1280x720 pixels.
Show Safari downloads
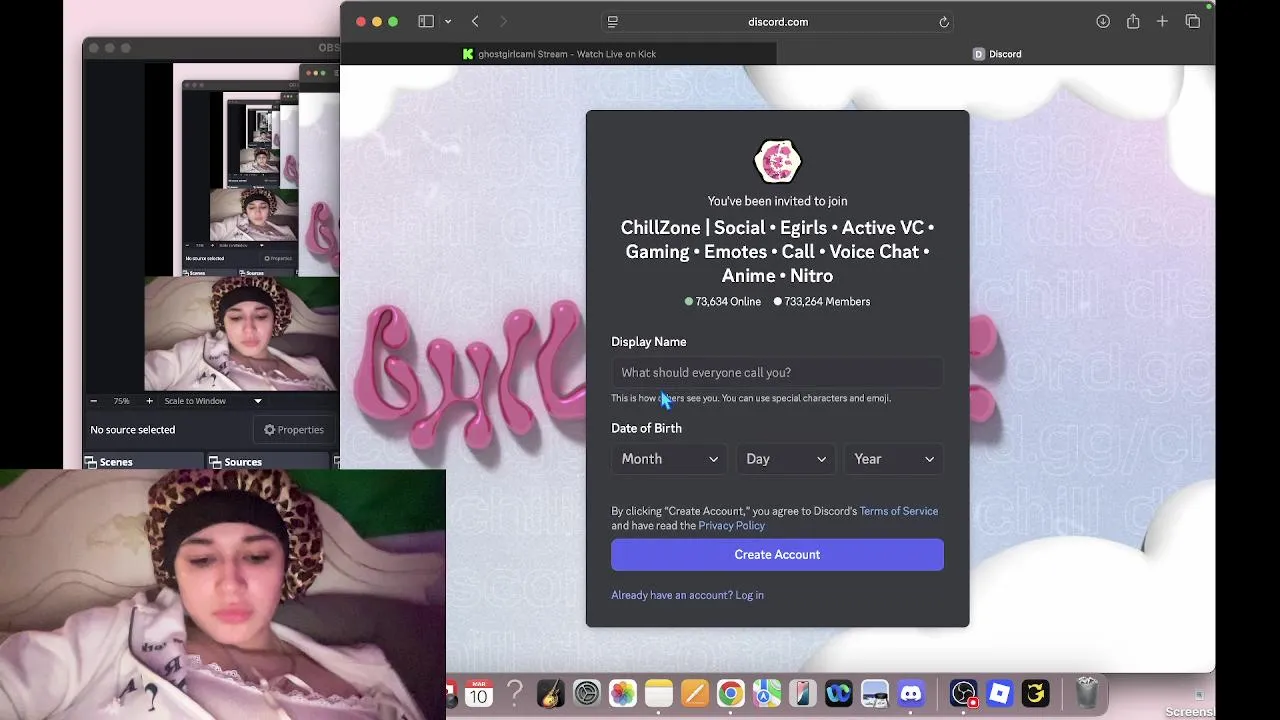pyautogui.click(x=1103, y=21)
